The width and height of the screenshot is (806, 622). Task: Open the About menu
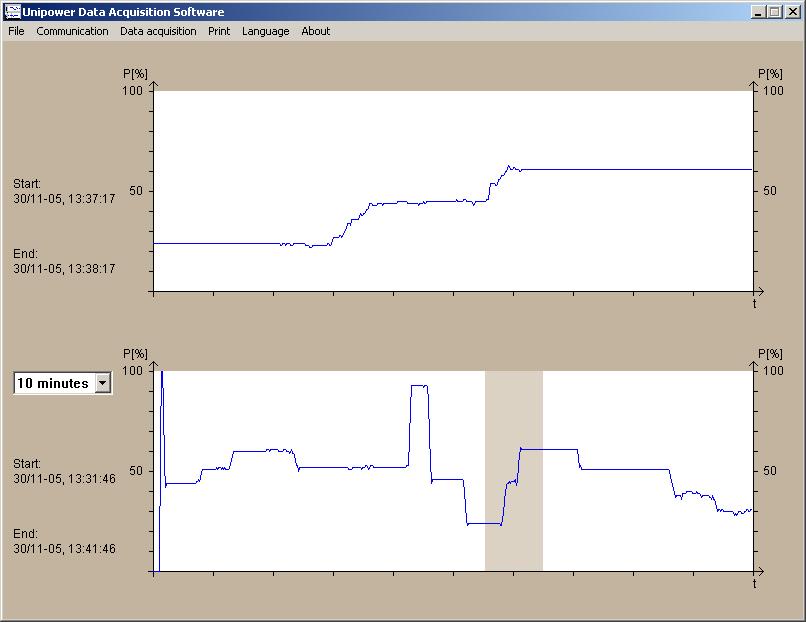[315, 31]
